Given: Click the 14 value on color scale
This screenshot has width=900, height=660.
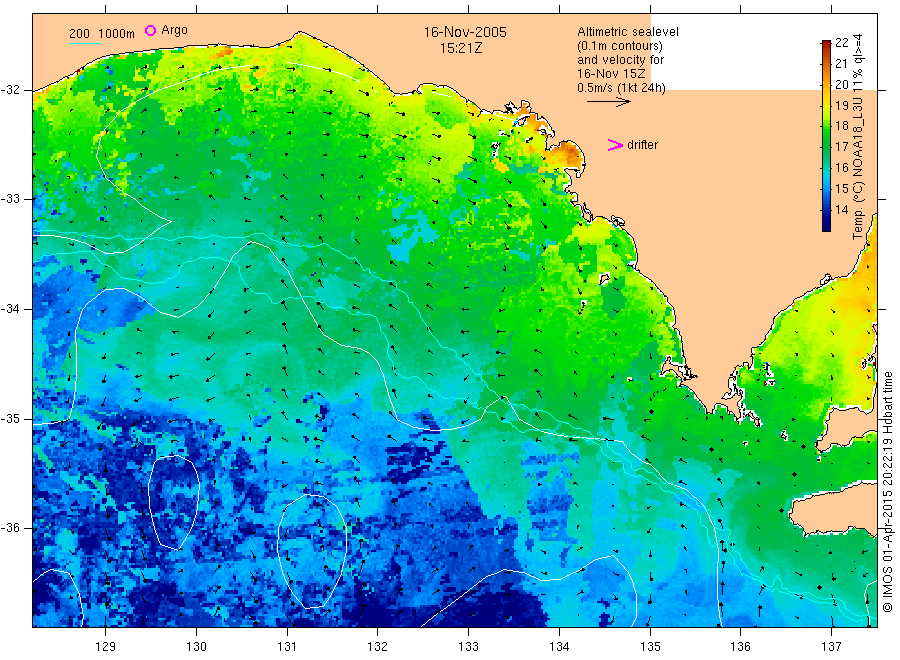Looking at the screenshot, I should click(x=841, y=209).
